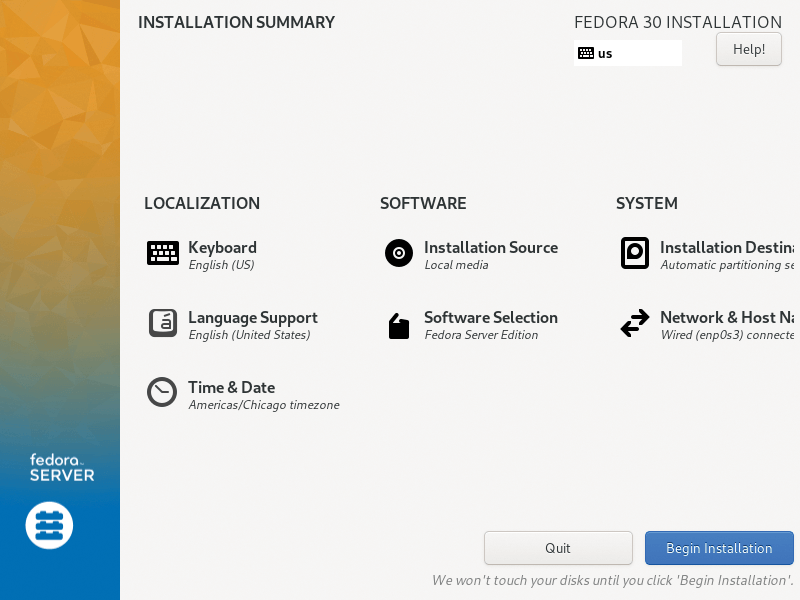Click the Language Support icon
Screen dimensions: 800x600
[x=163, y=323]
